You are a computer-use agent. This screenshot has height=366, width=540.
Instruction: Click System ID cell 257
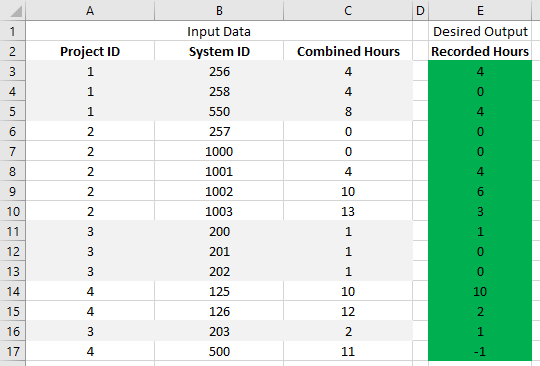[x=219, y=131]
